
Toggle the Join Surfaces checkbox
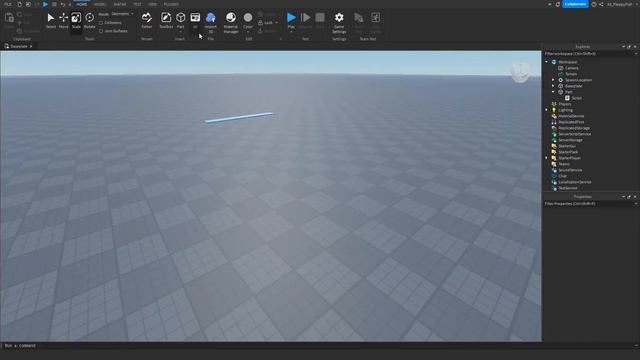101,31
